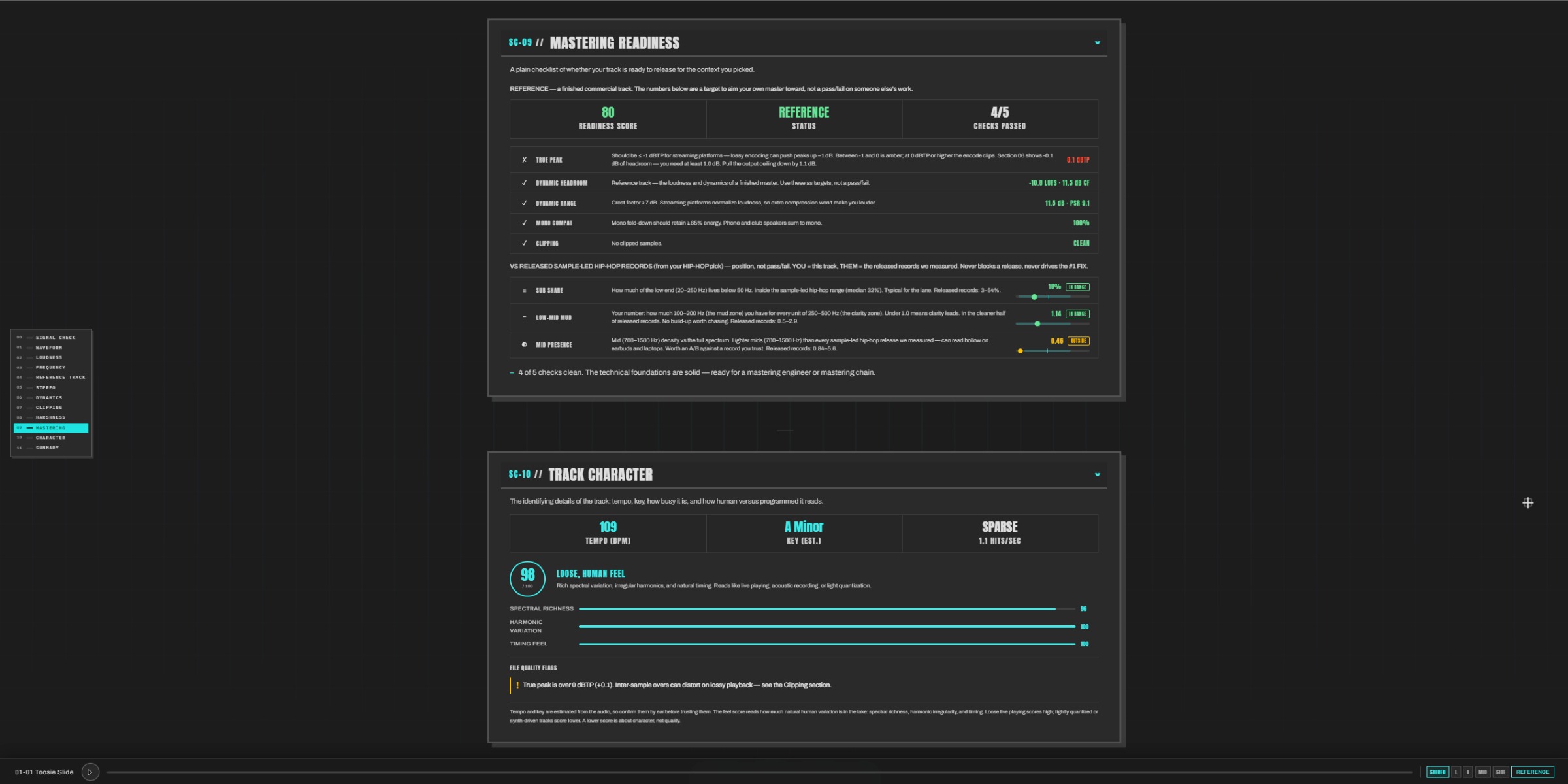This screenshot has width=1568, height=784.
Task: Click the 0.1 dBTP true peak value
Action: pyautogui.click(x=1078, y=160)
